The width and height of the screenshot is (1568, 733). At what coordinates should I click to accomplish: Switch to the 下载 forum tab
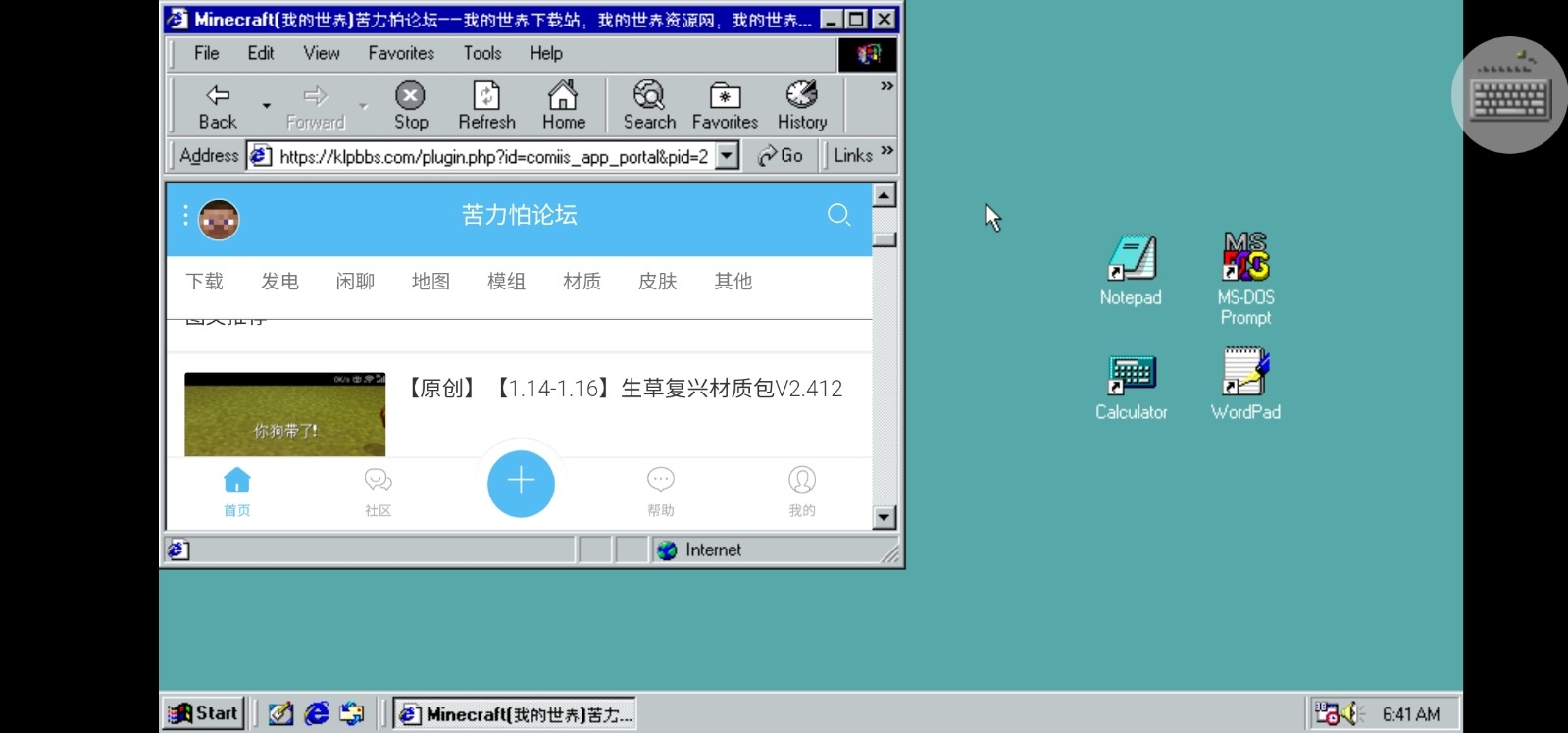click(x=205, y=282)
